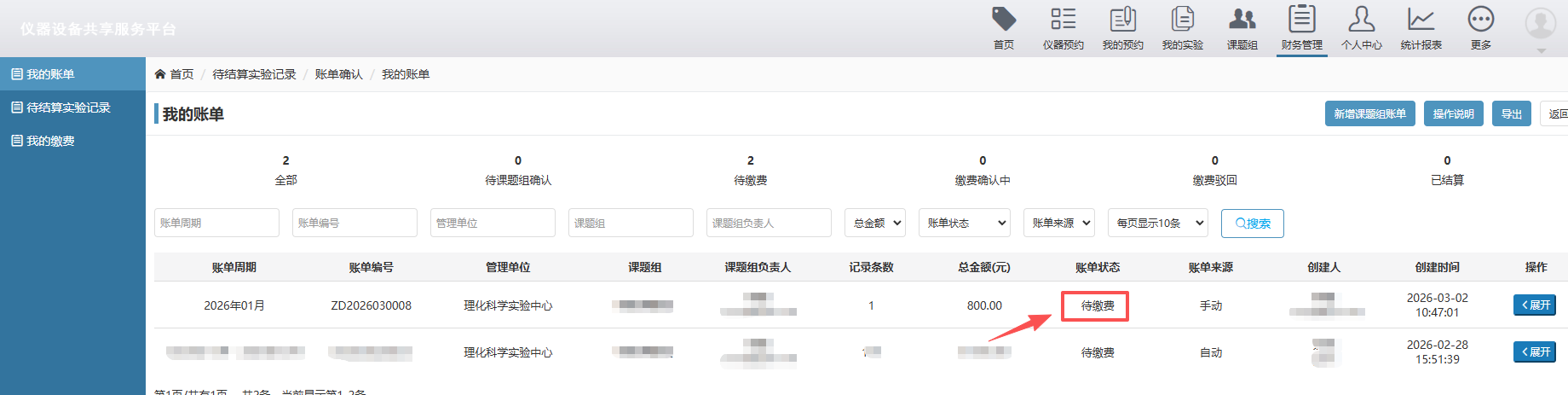Click the 搜索 search button
The image size is (1568, 395).
pos(1252,224)
